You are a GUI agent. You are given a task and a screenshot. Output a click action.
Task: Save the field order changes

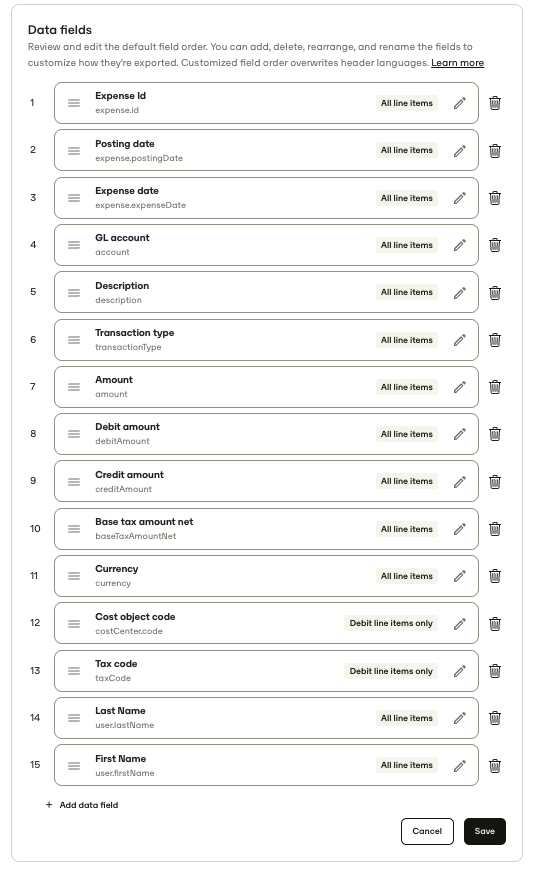[484, 831]
